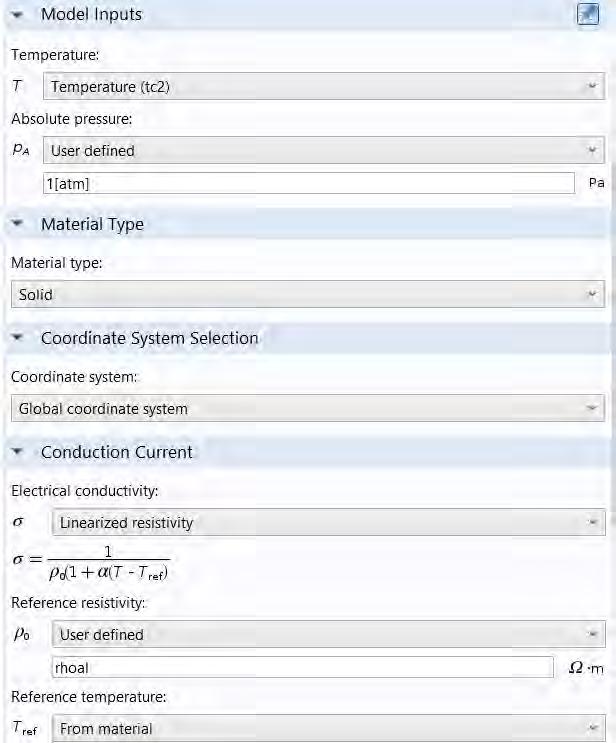This screenshot has height=743, width=616.
Task: Collapse the Material Type section
Action: 18,223
